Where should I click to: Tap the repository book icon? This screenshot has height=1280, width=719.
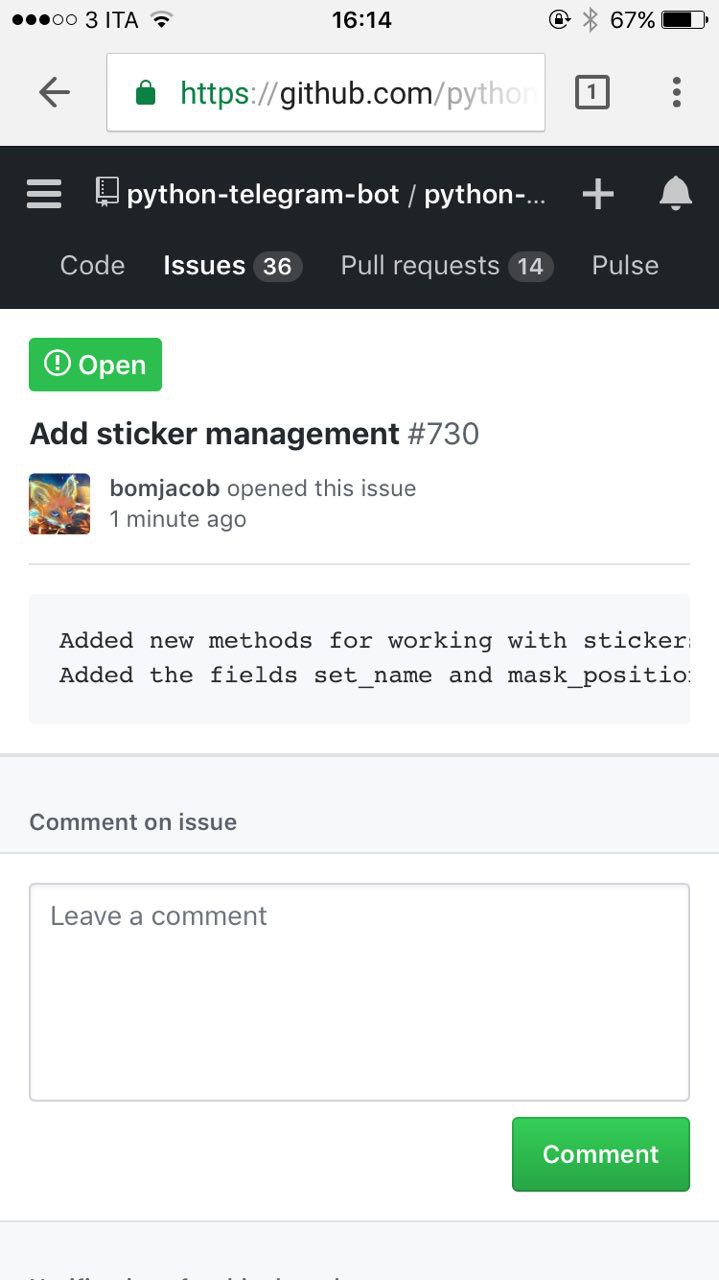point(107,192)
